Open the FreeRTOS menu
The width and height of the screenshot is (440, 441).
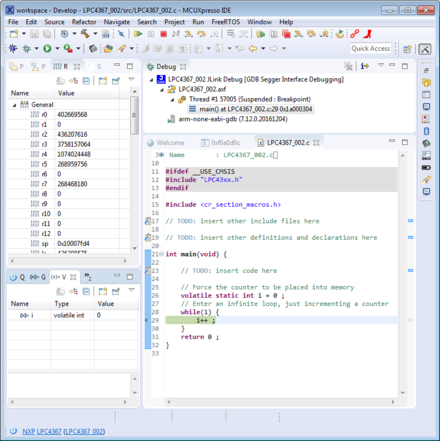[226, 22]
